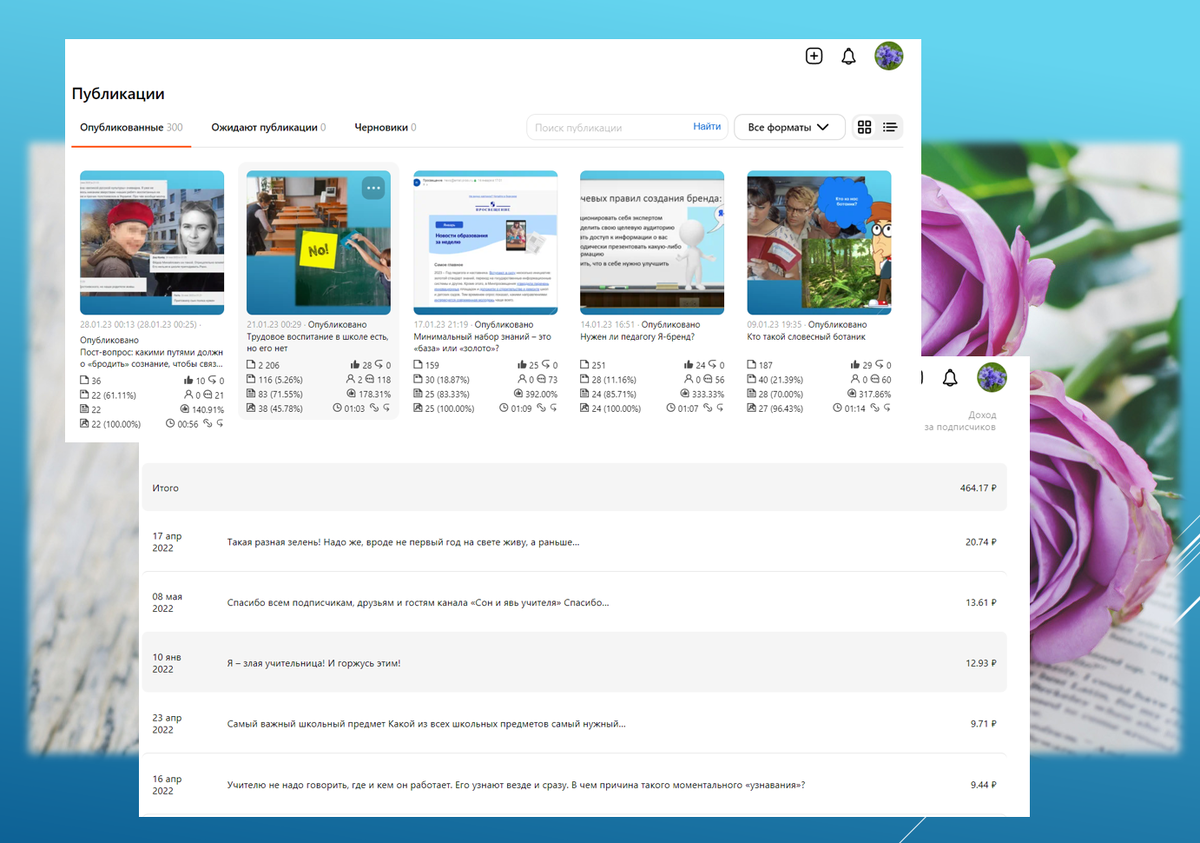1200x843 pixels.
Task: Select the Итого total row
Action: [574, 488]
